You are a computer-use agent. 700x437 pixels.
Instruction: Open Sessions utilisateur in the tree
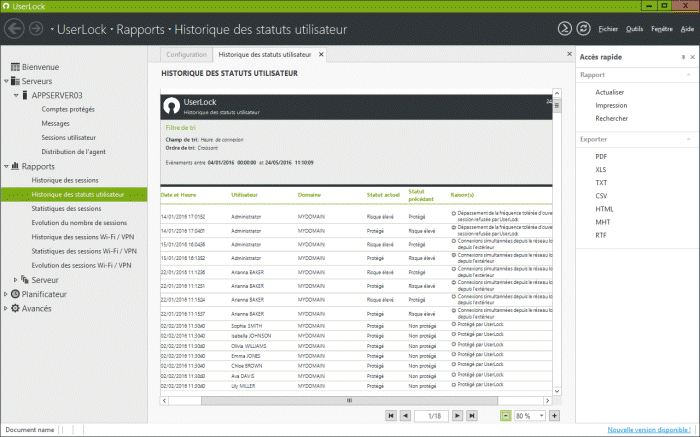[68, 137]
